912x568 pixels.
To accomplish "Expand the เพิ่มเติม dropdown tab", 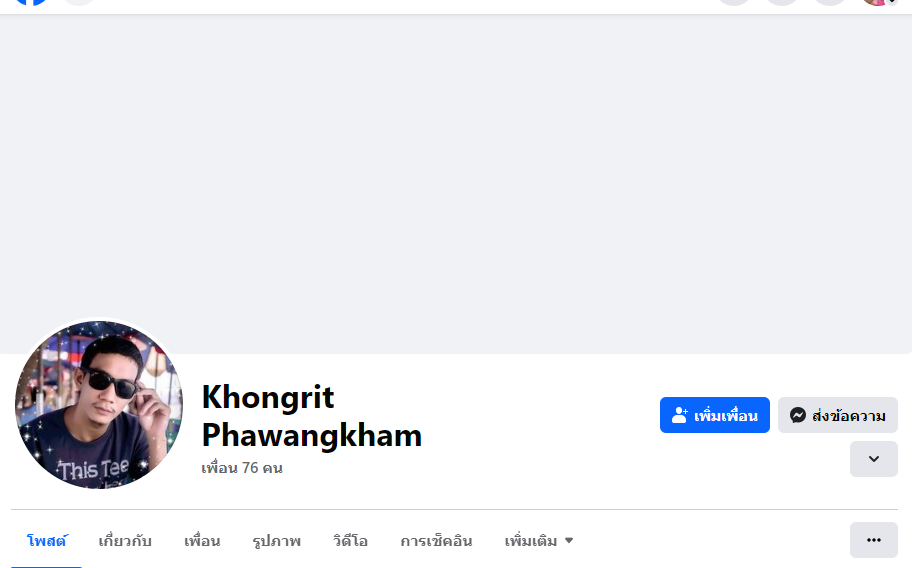I will pos(539,541).
